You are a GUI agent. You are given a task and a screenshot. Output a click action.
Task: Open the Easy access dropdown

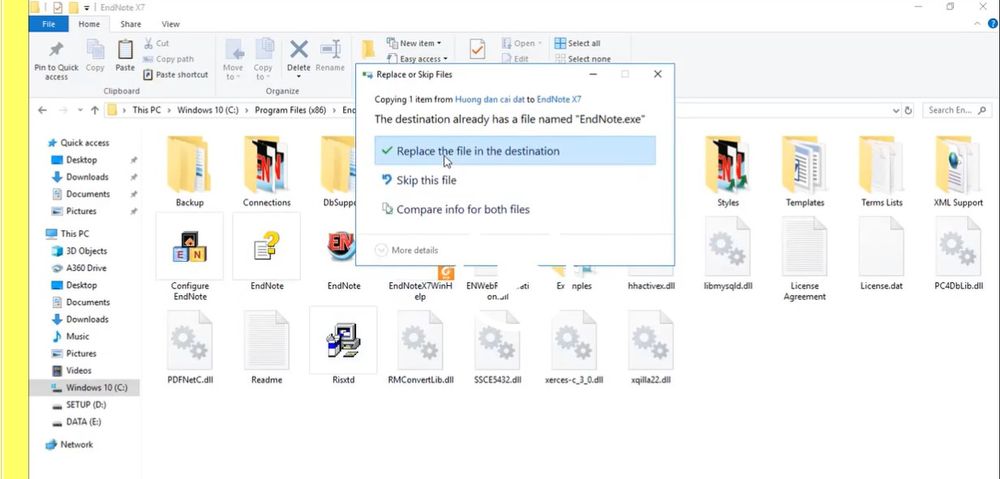[416, 59]
